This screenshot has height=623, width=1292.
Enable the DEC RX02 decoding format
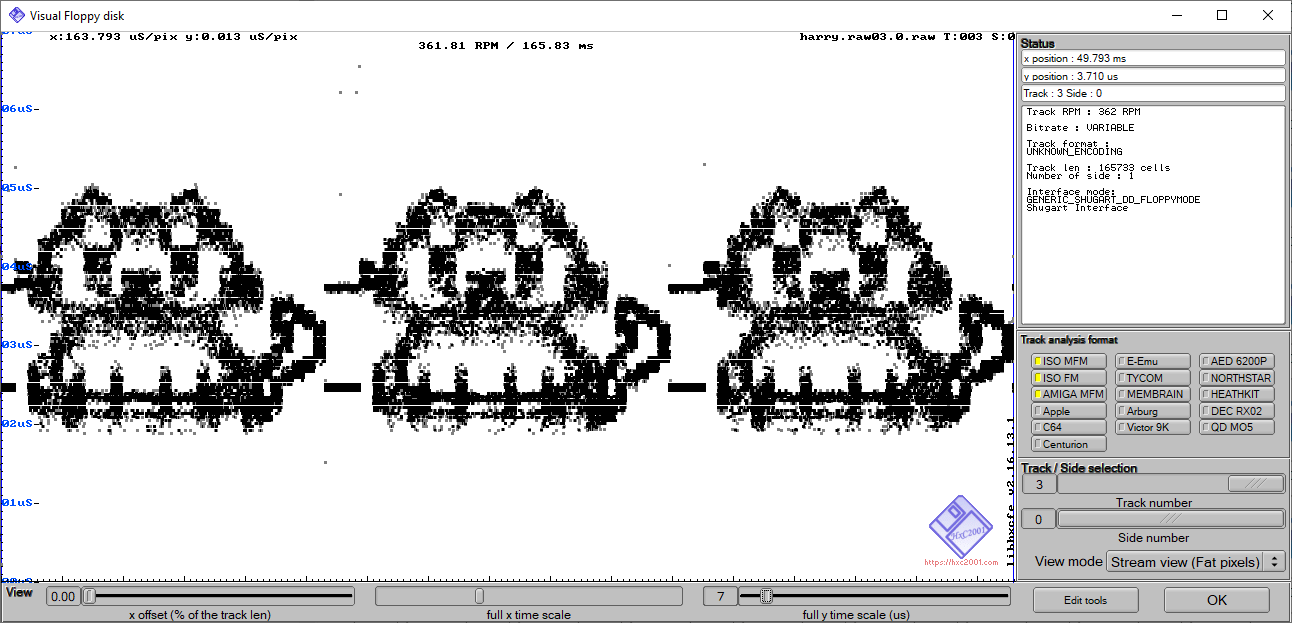(x=1236, y=410)
